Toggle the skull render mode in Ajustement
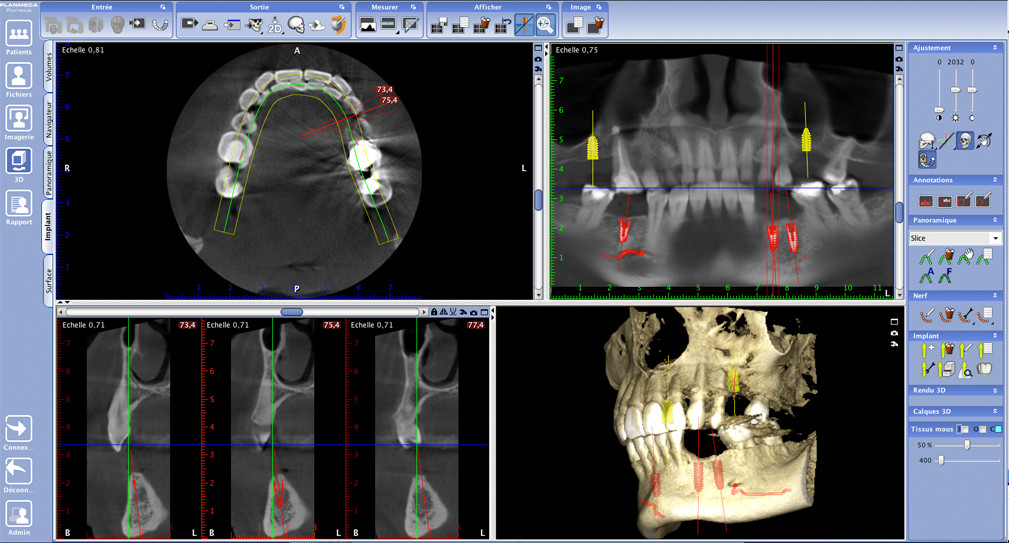1009x543 pixels. coord(964,140)
